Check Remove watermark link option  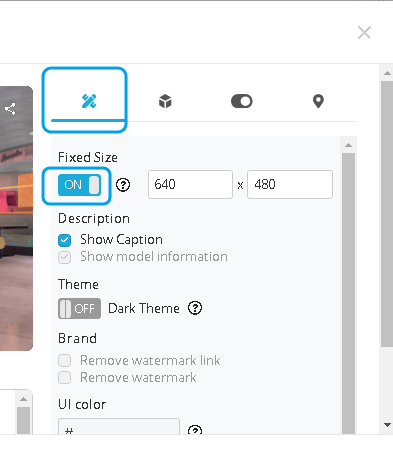point(64,360)
